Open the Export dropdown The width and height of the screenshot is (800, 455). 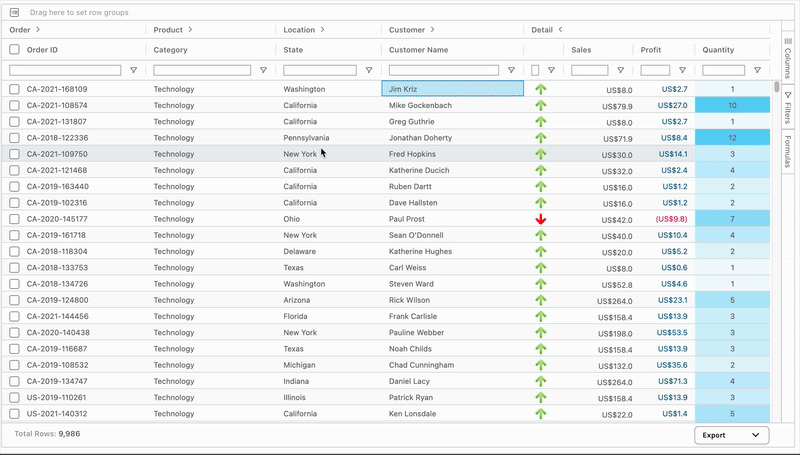click(x=731, y=435)
